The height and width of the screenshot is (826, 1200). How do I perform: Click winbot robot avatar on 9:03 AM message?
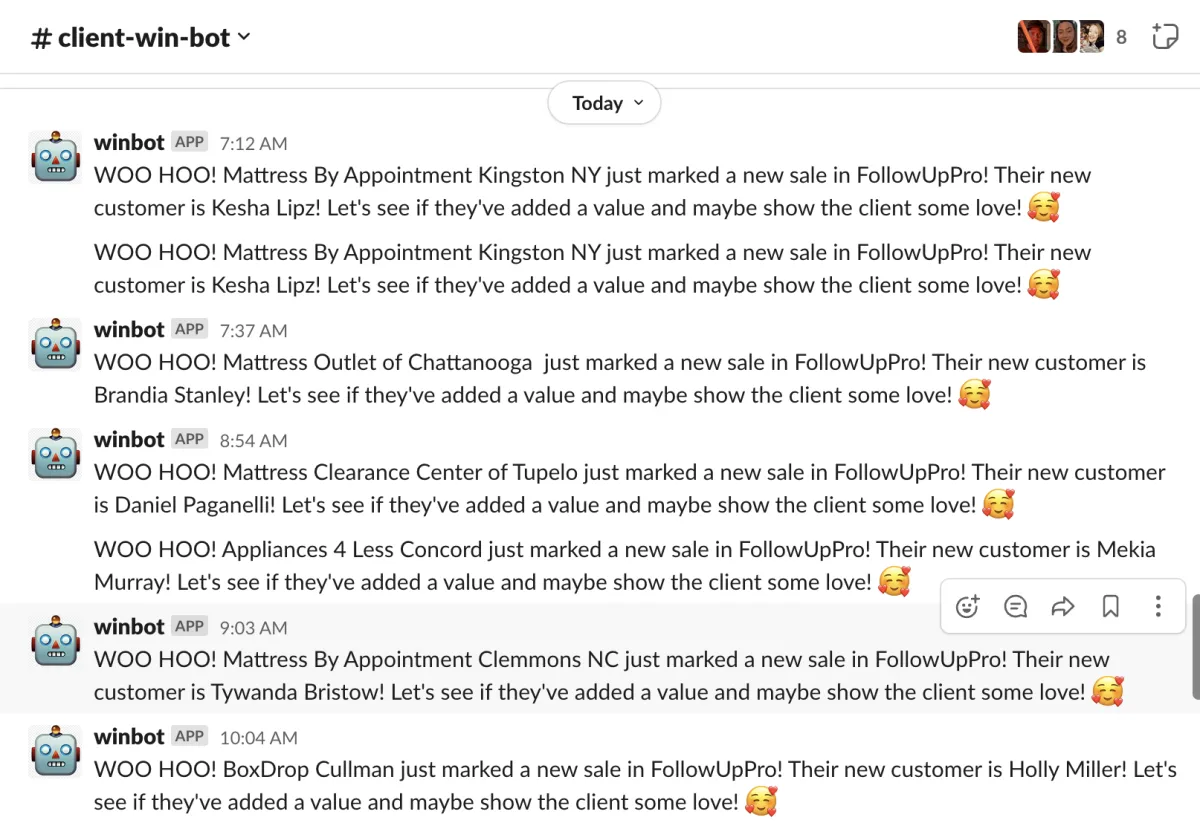click(x=55, y=640)
